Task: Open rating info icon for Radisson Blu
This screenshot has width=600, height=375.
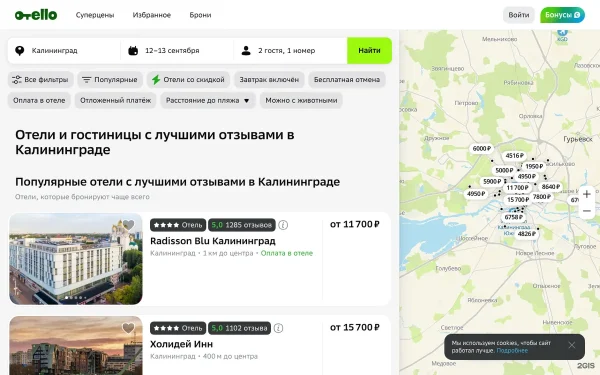Action: click(x=283, y=225)
